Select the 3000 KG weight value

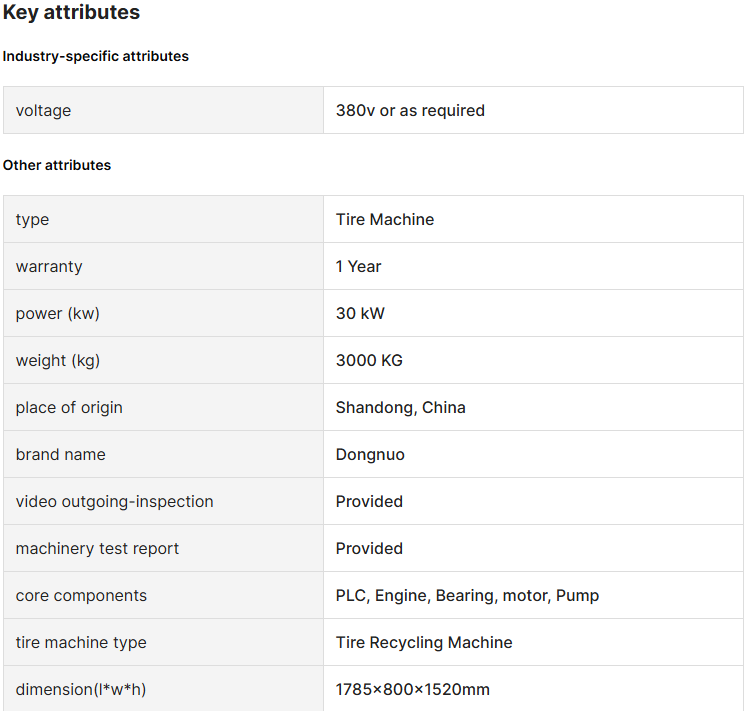pyautogui.click(x=369, y=360)
